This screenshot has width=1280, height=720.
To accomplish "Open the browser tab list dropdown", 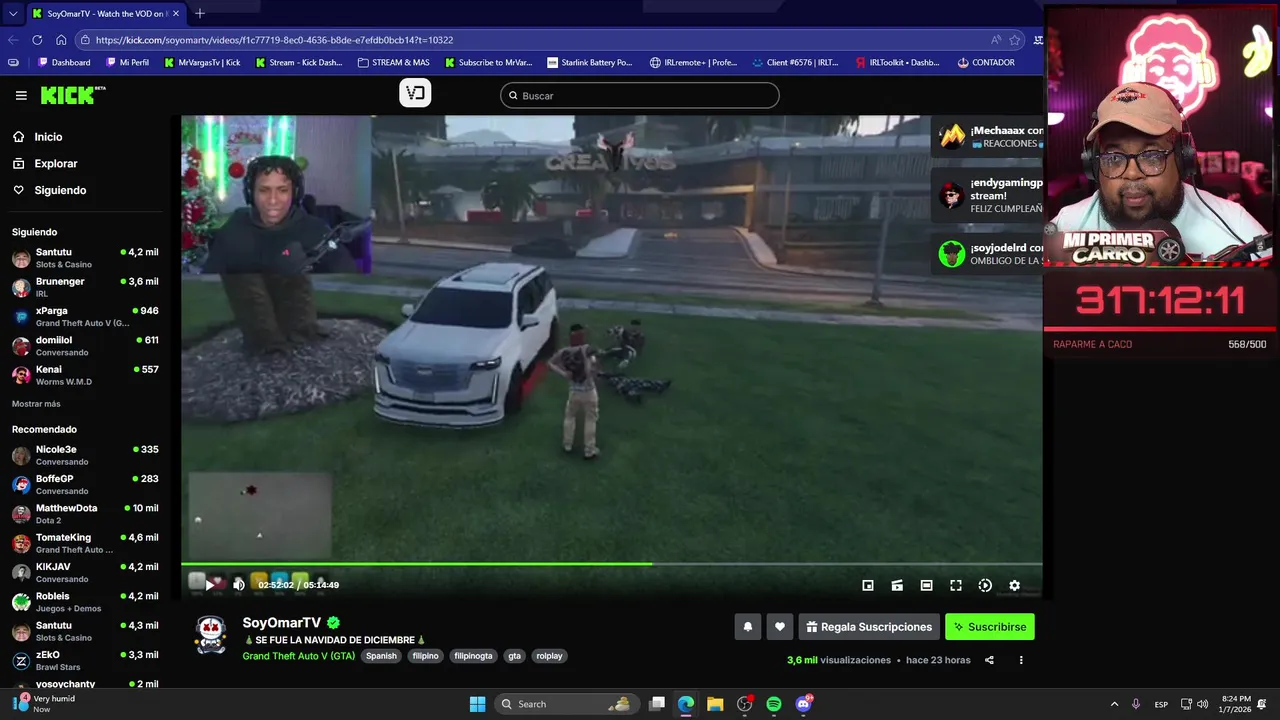I will click(x=12, y=14).
